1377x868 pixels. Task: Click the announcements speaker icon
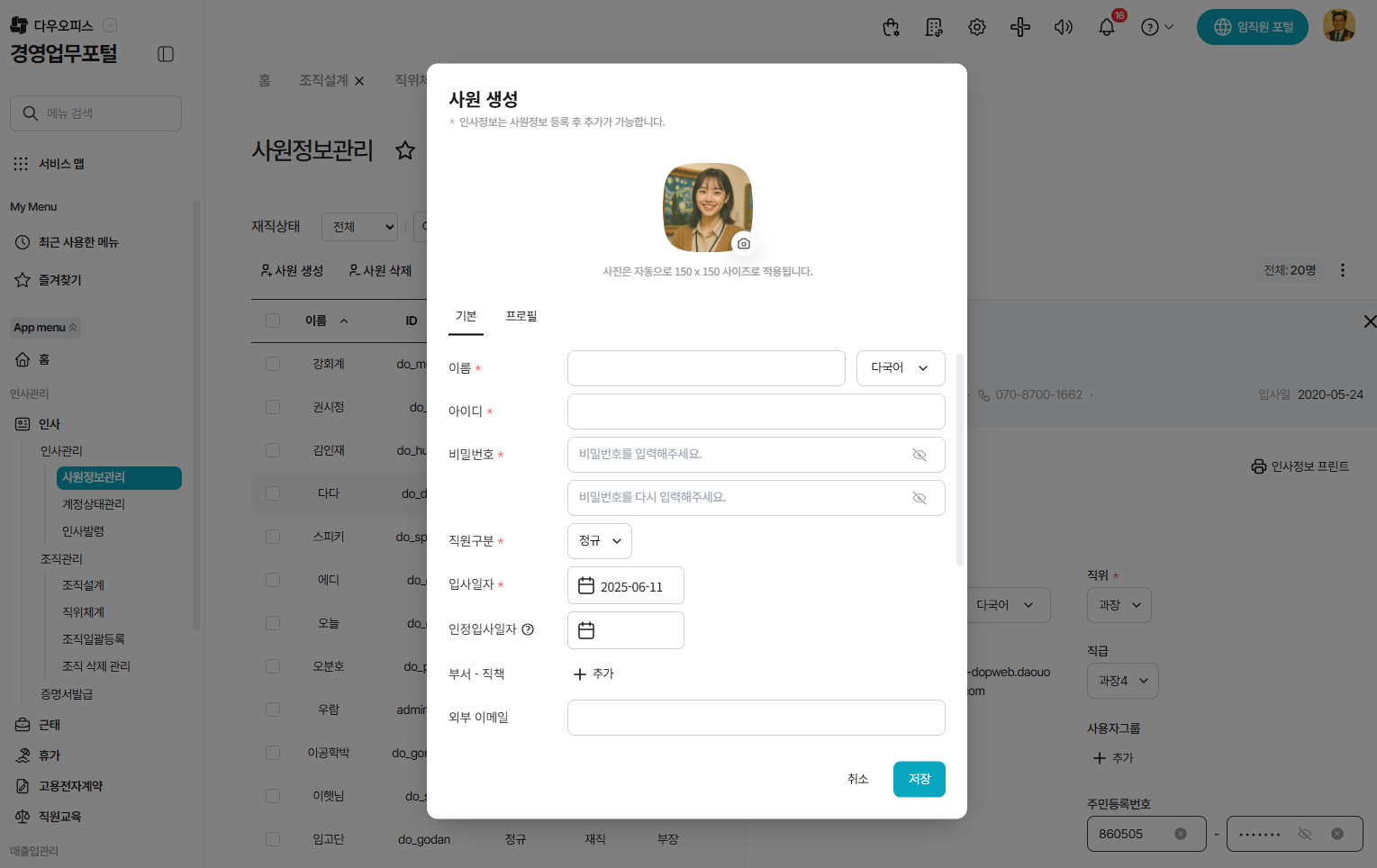pyautogui.click(x=1063, y=27)
